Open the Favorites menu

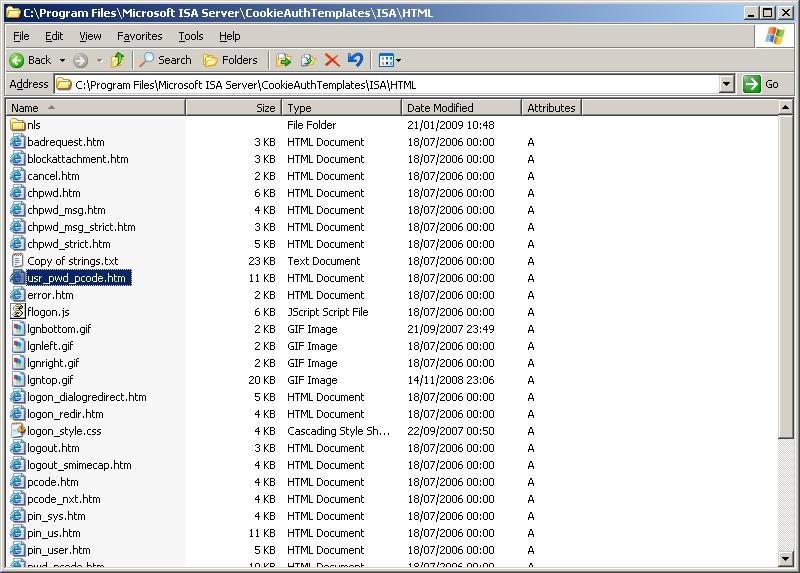[x=140, y=36]
